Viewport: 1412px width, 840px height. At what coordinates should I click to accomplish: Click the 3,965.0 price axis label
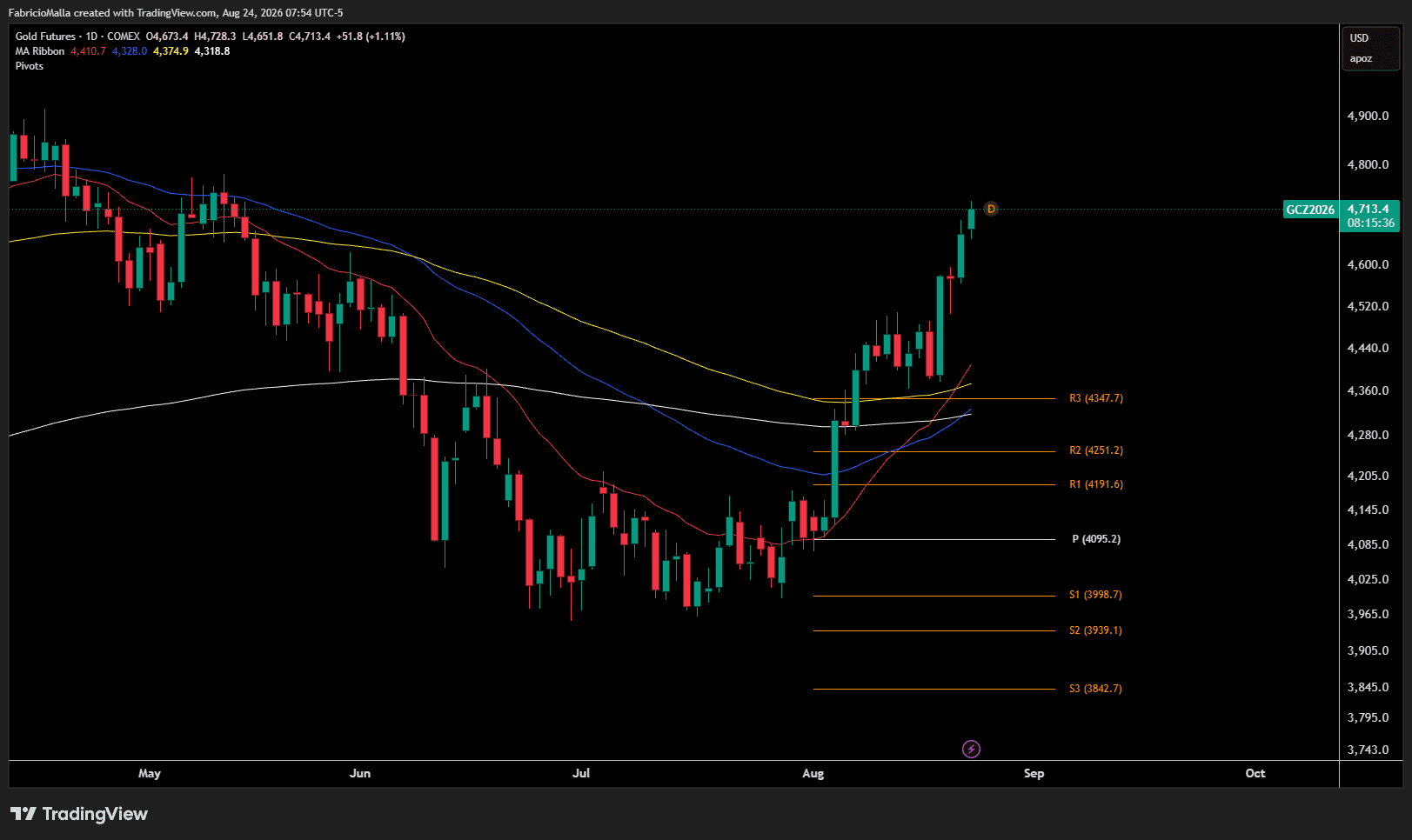click(1369, 614)
